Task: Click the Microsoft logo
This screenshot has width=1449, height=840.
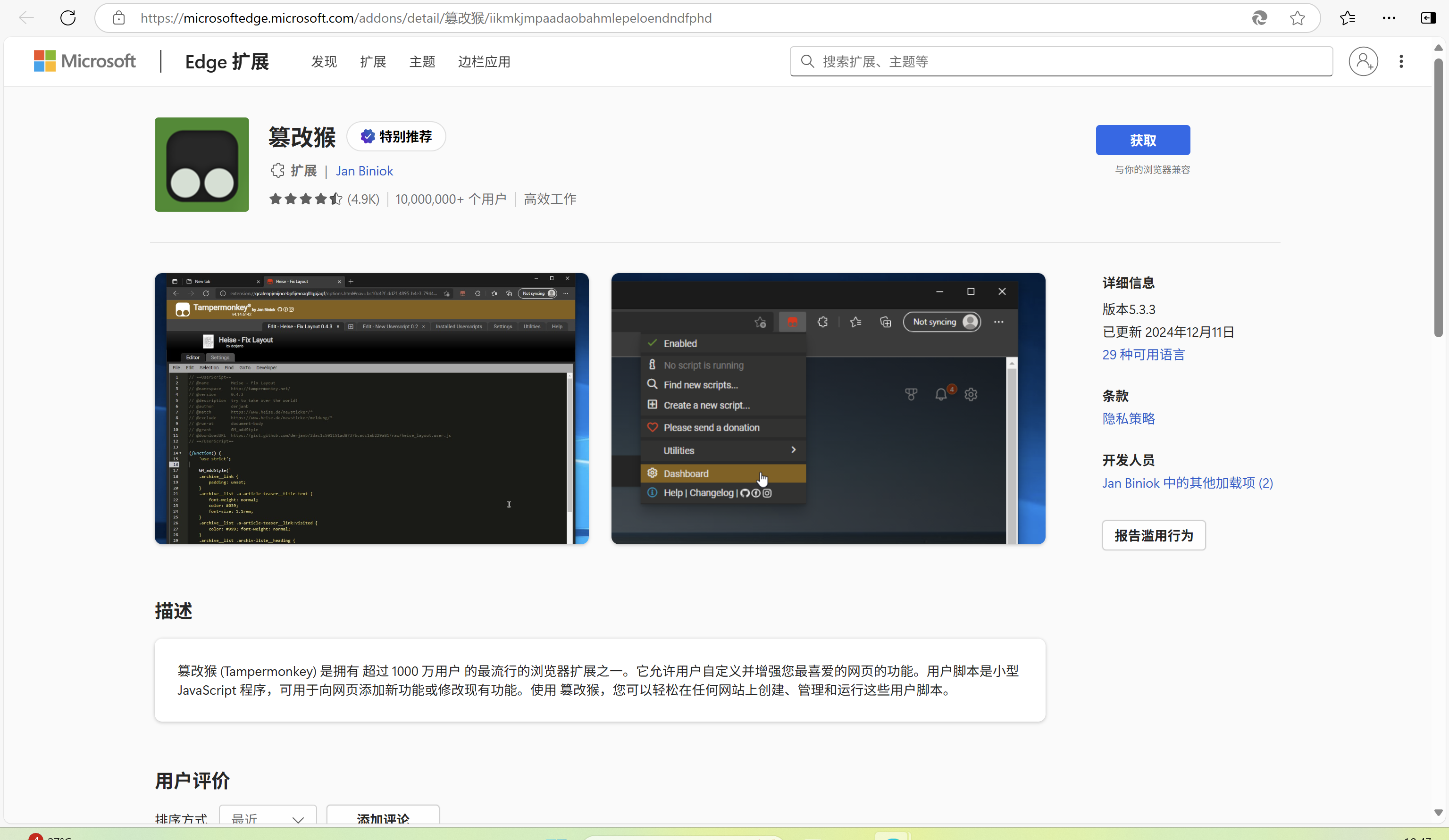Action: [x=84, y=61]
